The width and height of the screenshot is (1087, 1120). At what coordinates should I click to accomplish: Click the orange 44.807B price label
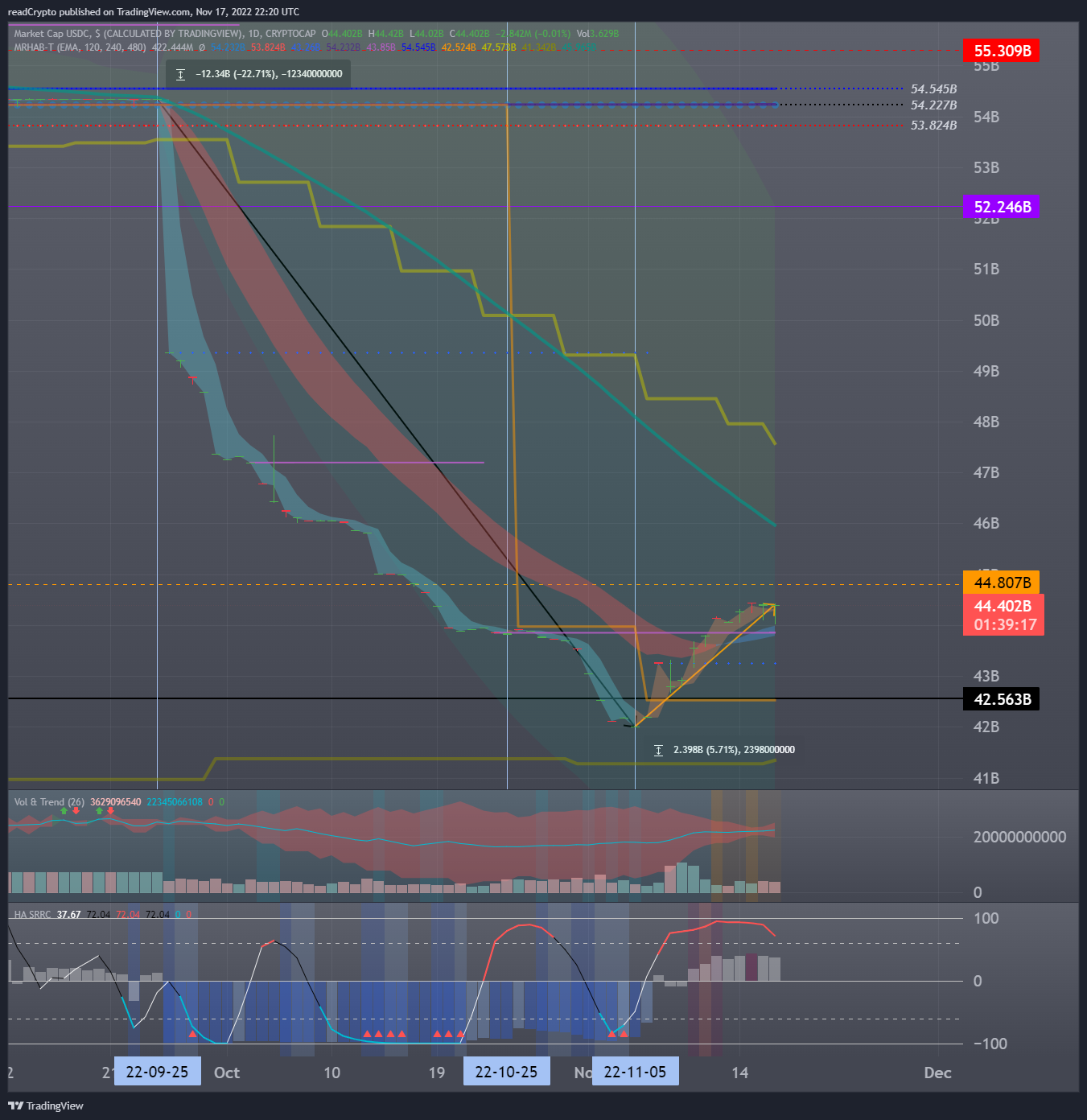[x=1002, y=583]
